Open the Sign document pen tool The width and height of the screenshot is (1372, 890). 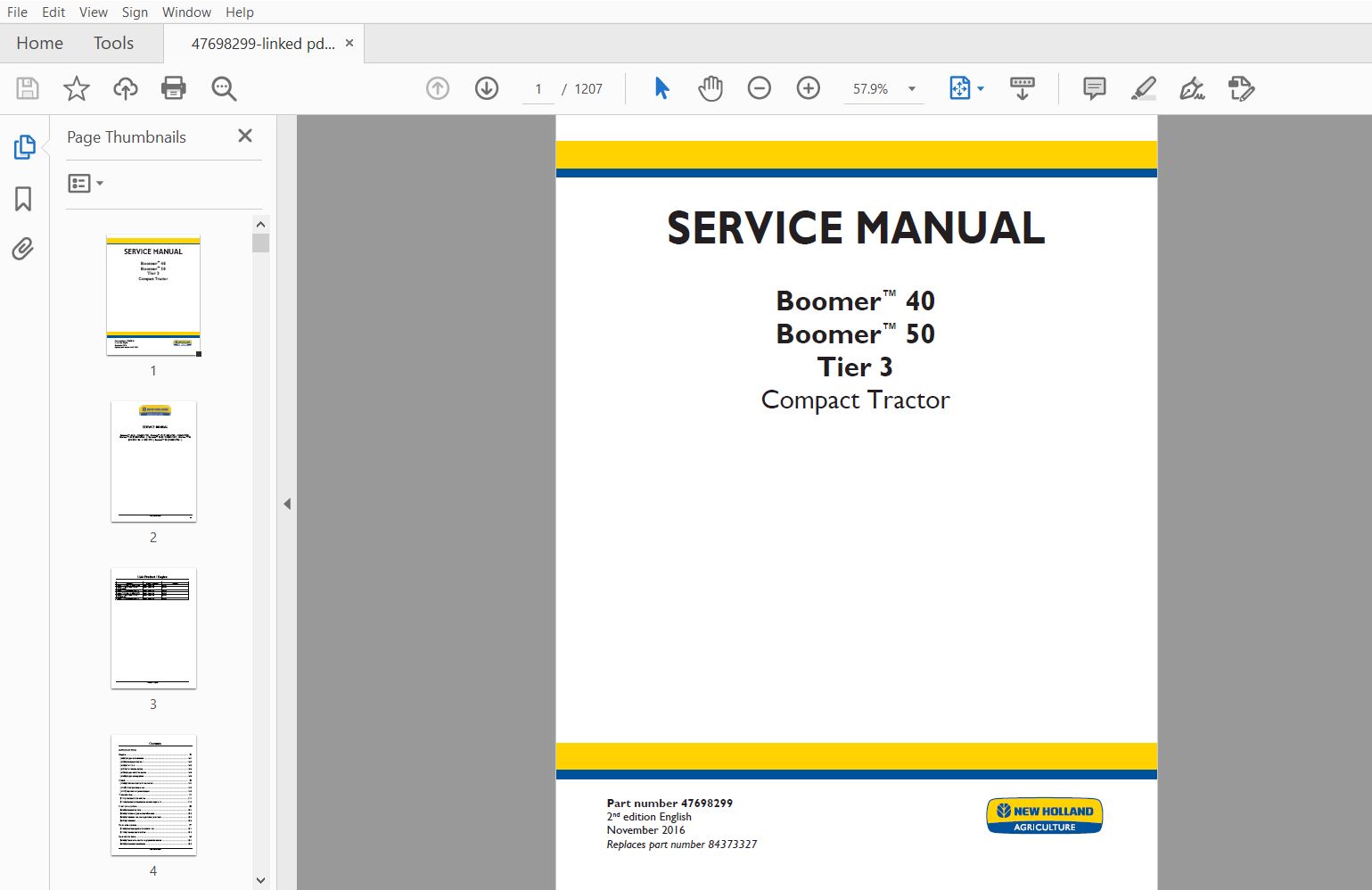point(1193,88)
